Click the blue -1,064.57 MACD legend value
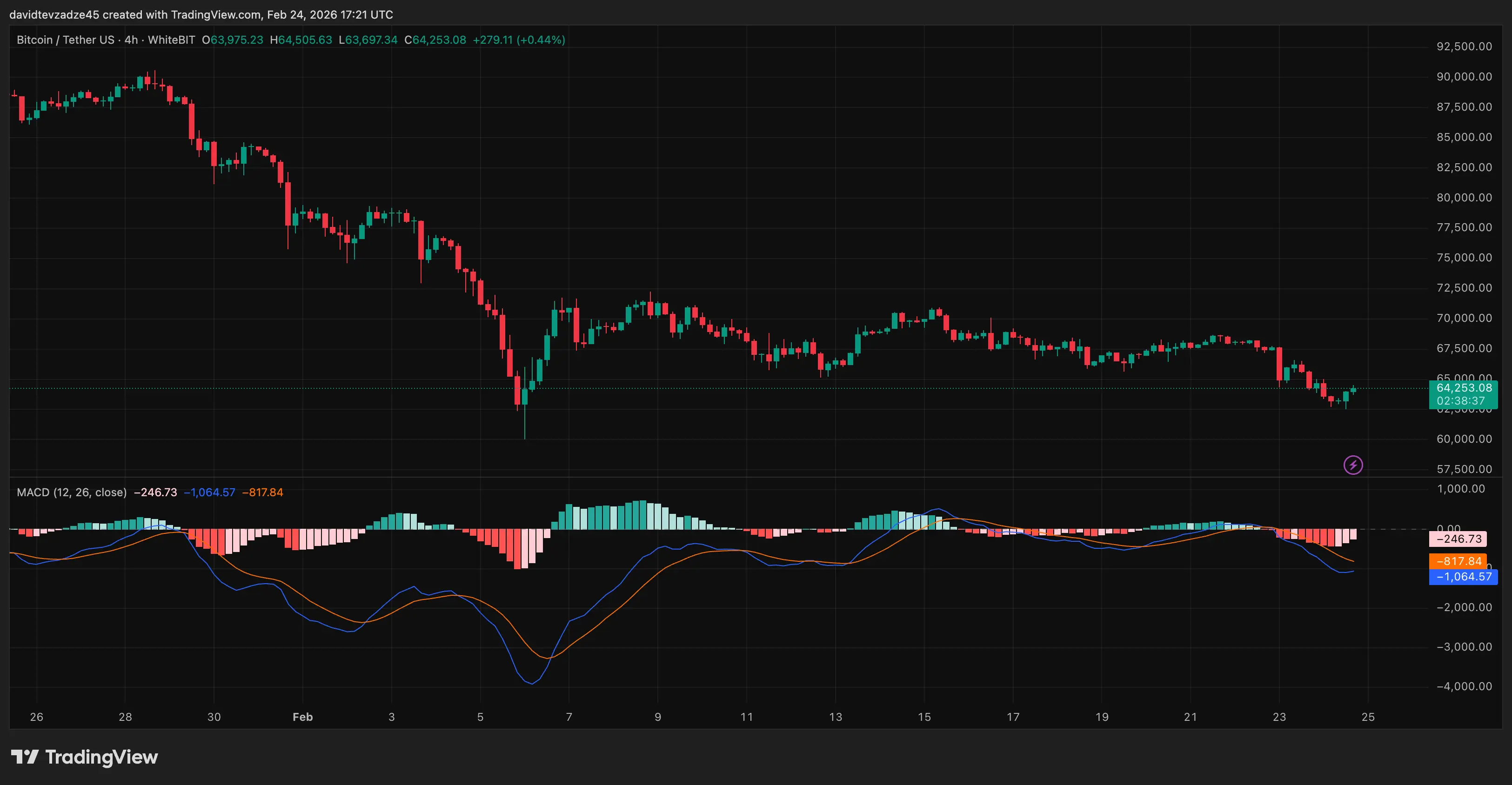Image resolution: width=1512 pixels, height=785 pixels. pyautogui.click(x=209, y=492)
